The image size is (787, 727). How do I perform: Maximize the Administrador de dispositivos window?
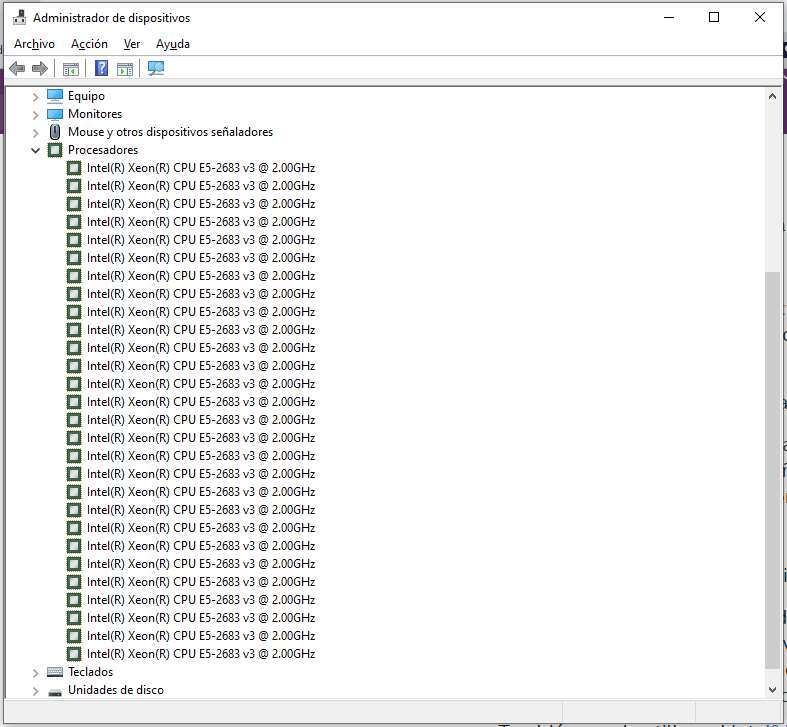714,18
